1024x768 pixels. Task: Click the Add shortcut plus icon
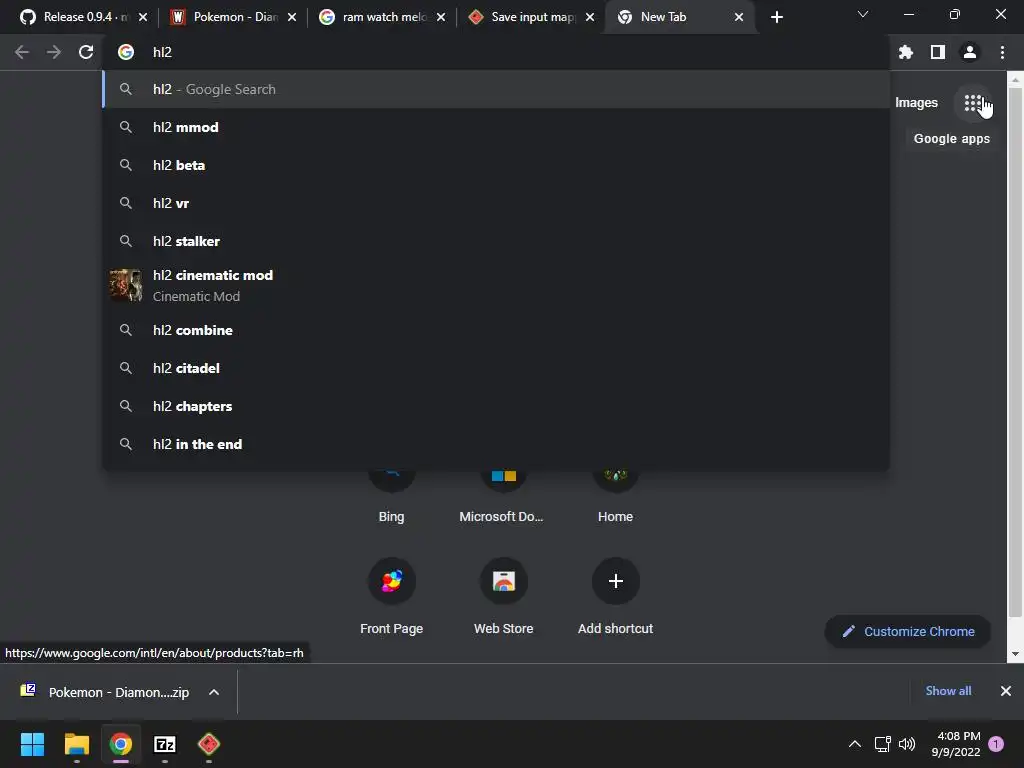click(615, 581)
